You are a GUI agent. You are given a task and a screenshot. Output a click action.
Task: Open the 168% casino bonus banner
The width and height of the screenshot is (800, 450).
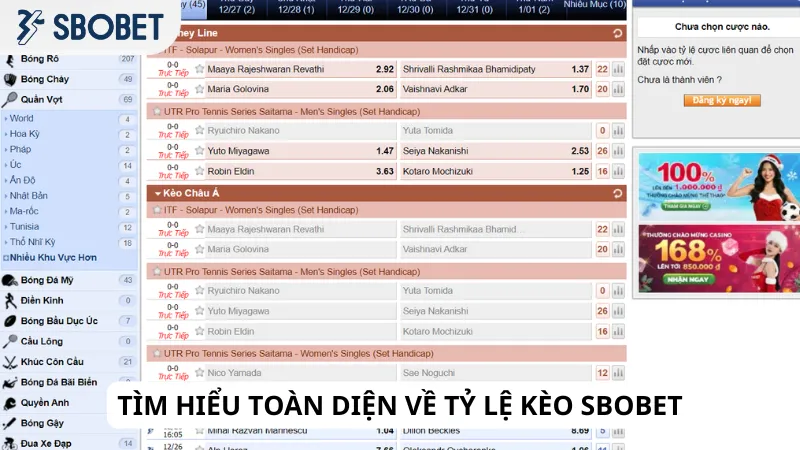point(719,259)
